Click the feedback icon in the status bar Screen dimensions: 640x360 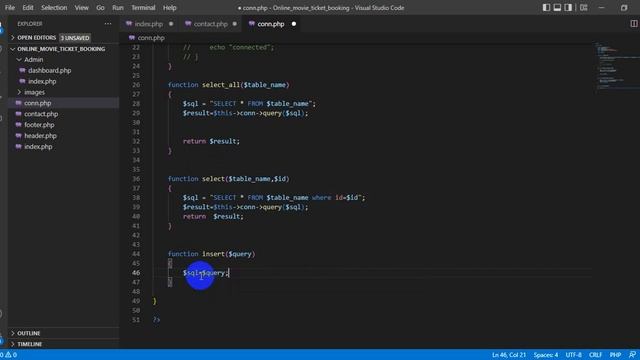[632, 355]
